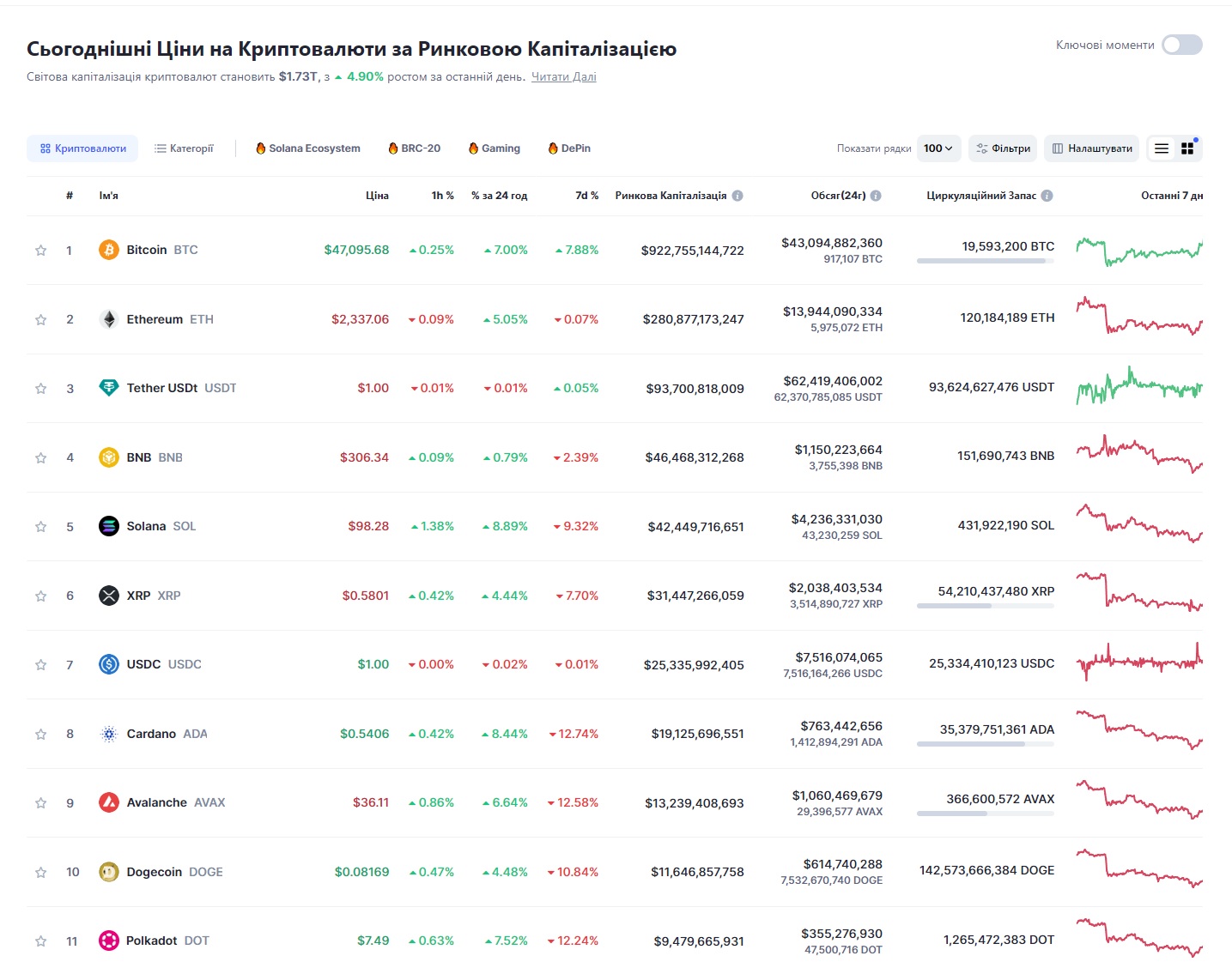This screenshot has width=1232, height=974.
Task: Open the volume (24h) info icon
Action: click(876, 196)
